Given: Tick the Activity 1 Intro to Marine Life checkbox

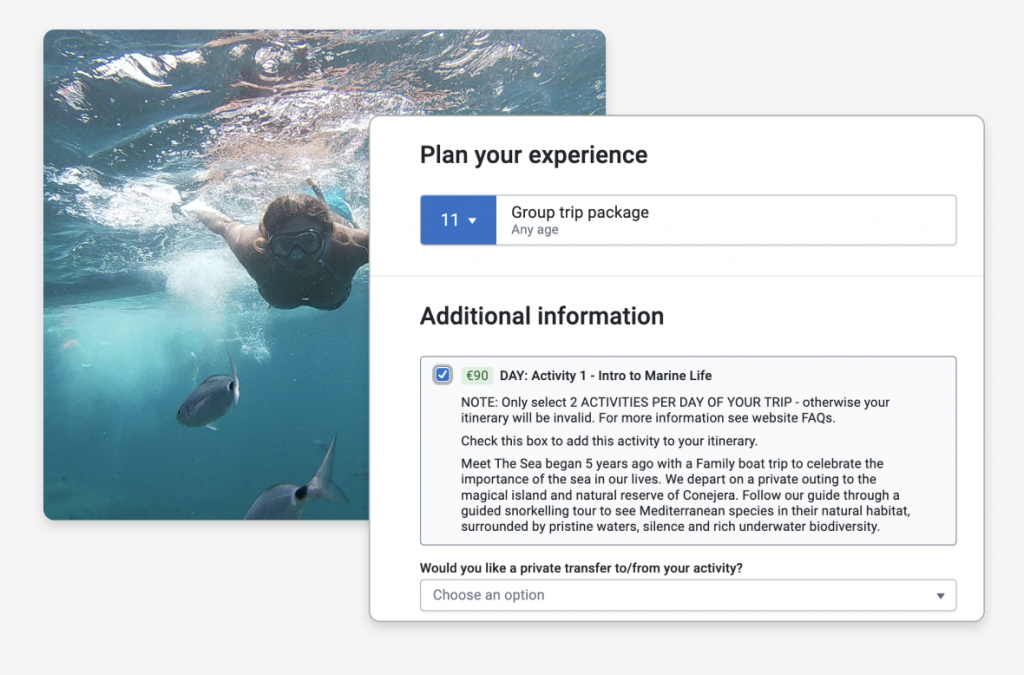Looking at the screenshot, I should click(x=442, y=375).
